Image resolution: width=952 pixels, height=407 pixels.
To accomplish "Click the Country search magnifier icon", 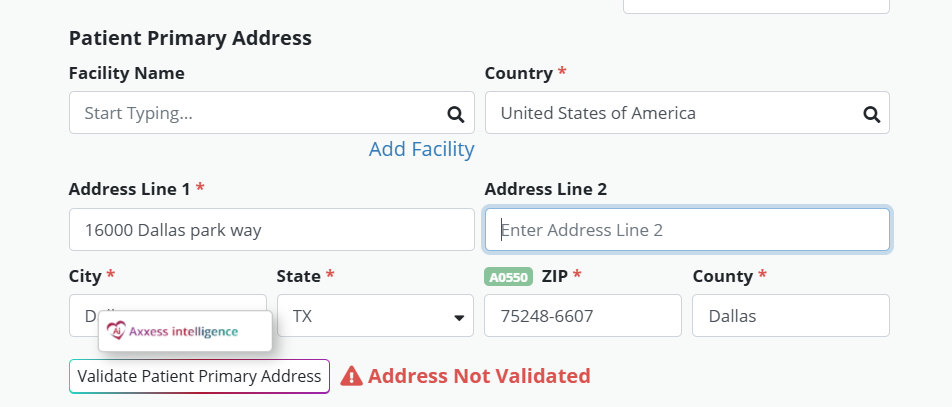I will [871, 113].
